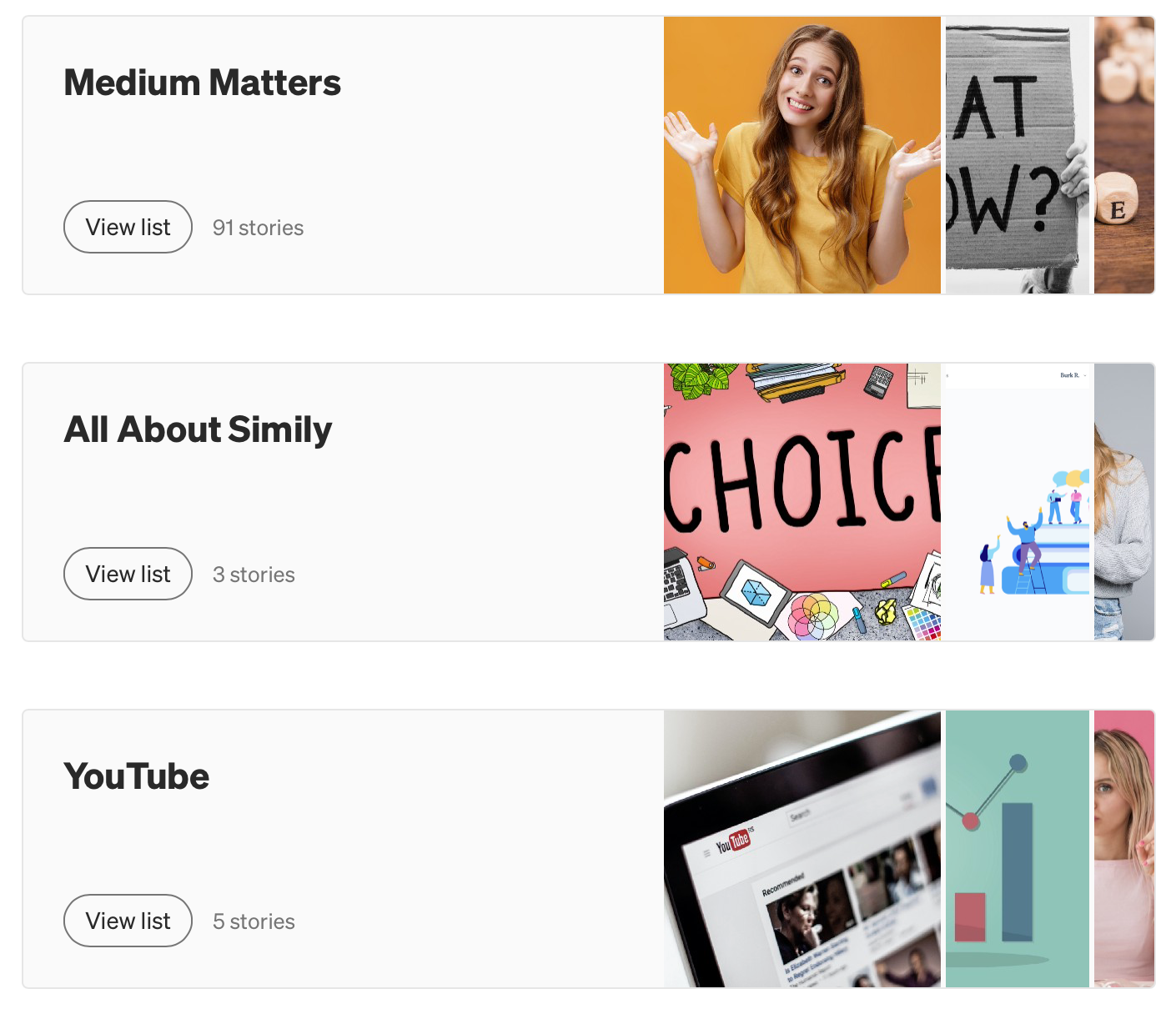The width and height of the screenshot is (1176, 1019).
Task: Click the YouTube list title
Action: coord(137,776)
